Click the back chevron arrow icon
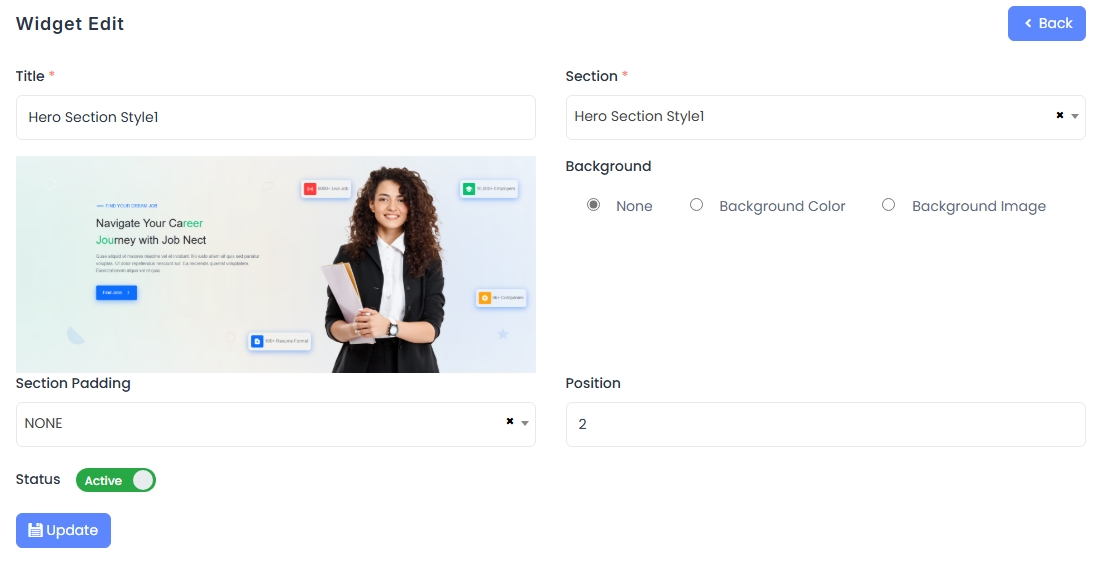This screenshot has width=1098, height=563. click(1028, 23)
